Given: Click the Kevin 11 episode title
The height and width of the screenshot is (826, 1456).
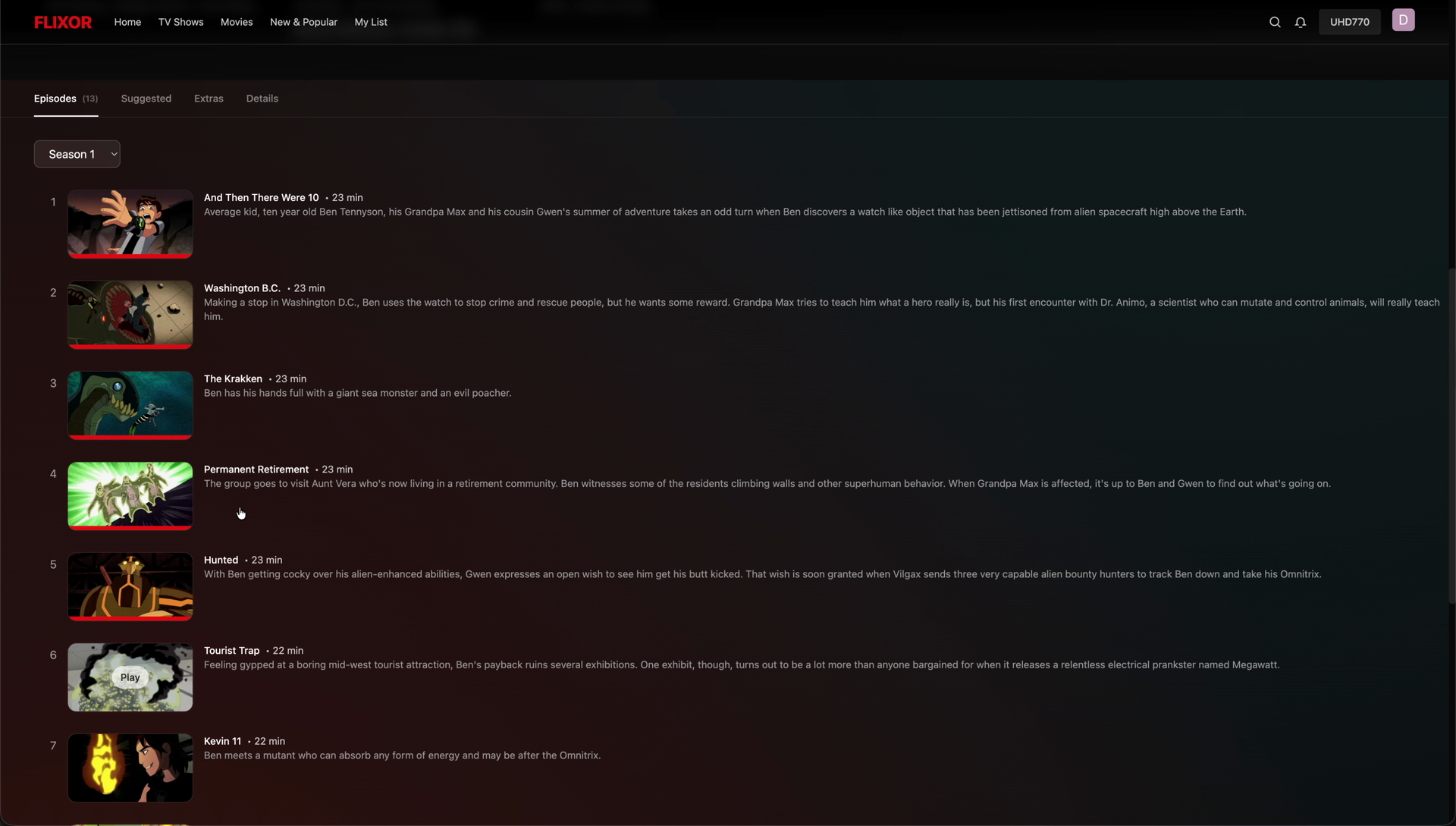Looking at the screenshot, I should pos(222,741).
